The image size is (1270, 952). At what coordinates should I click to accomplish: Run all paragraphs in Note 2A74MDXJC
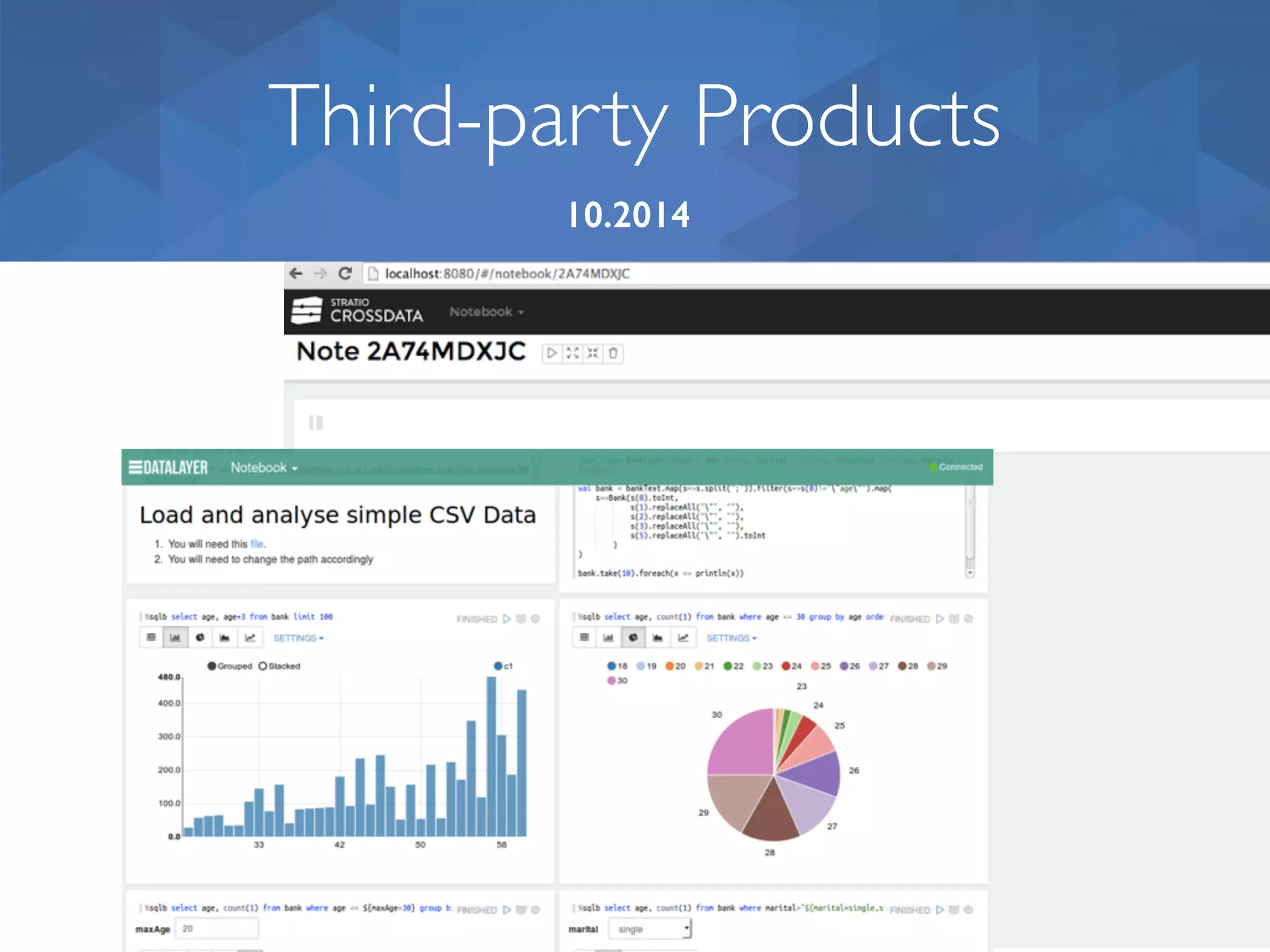[552, 353]
